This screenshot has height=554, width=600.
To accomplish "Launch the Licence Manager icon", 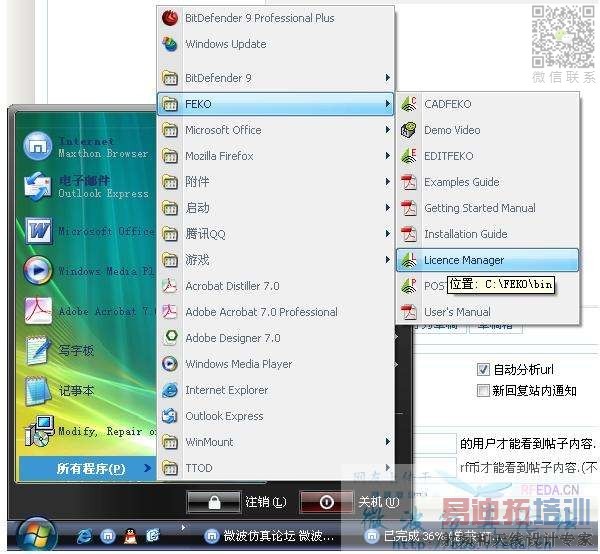I will pos(409,260).
